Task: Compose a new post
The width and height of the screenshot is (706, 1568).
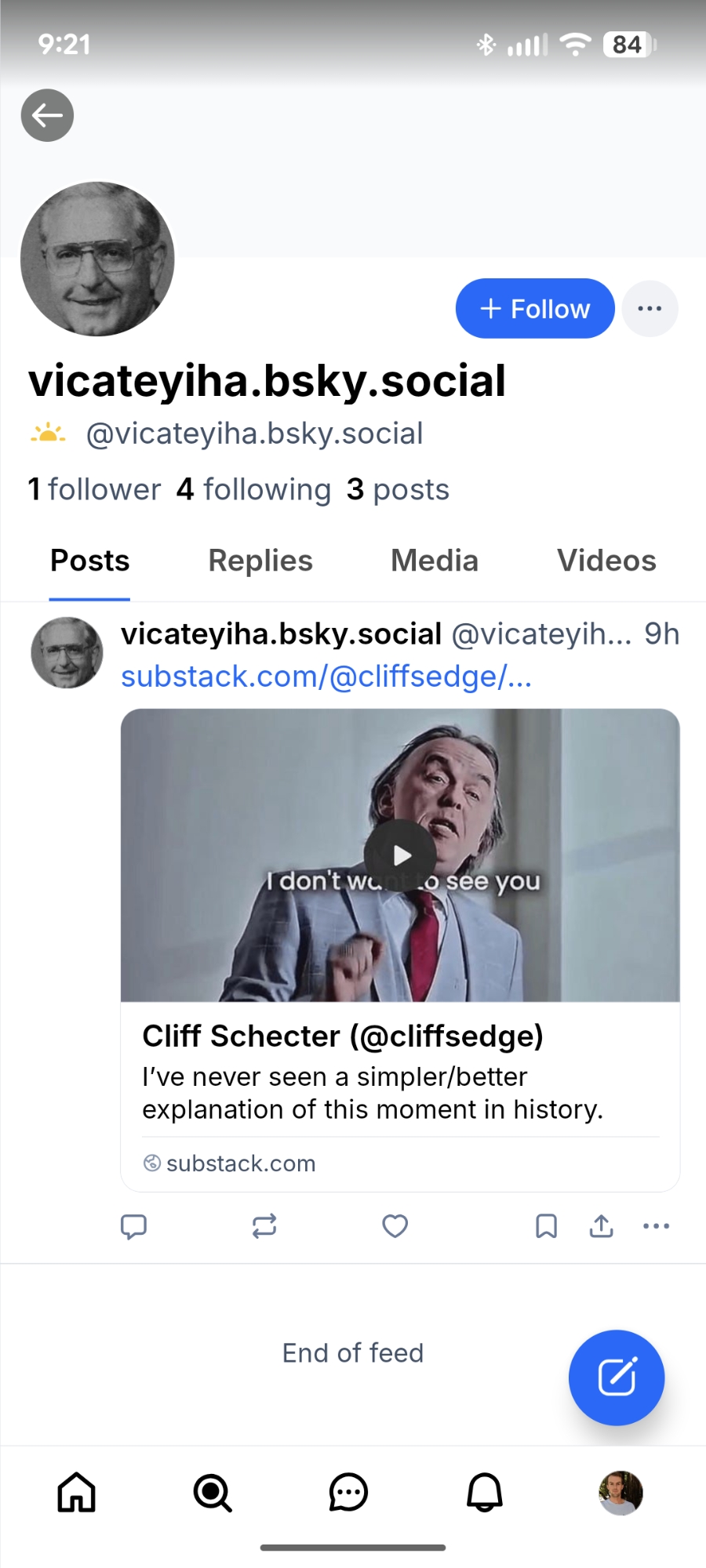Action: pos(617,1377)
